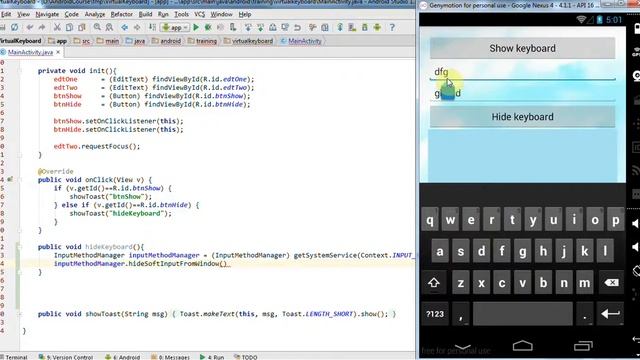This screenshot has height=360, width=640.
Task: Open Replace with the second magnifier icon
Action: (109, 27)
